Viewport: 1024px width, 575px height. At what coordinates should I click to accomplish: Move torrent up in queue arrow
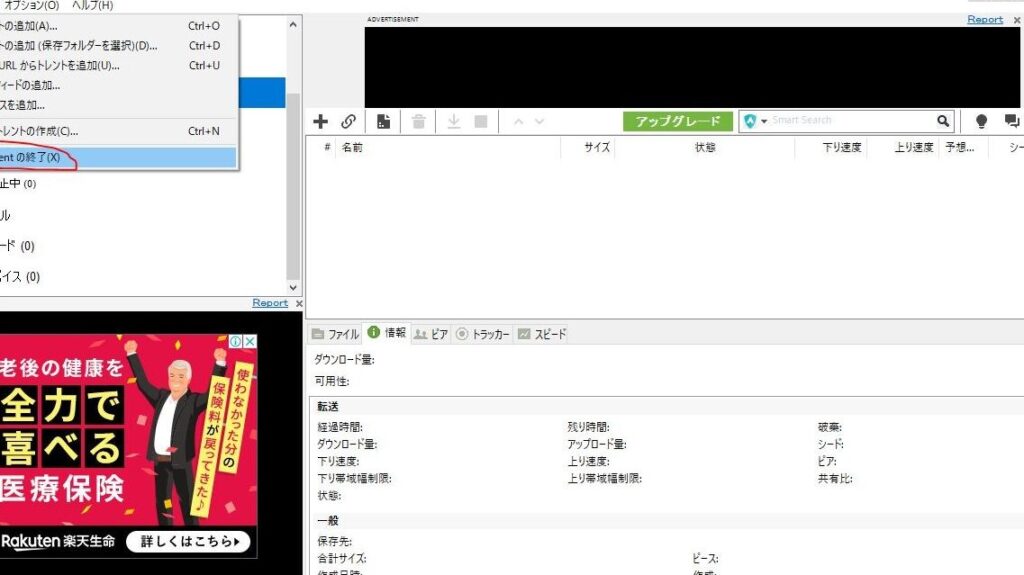click(x=518, y=121)
